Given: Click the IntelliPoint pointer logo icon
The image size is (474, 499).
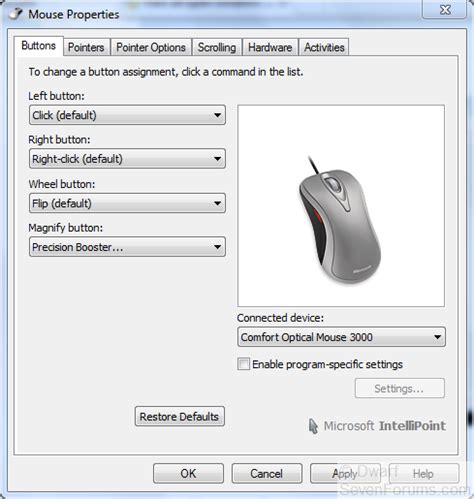Looking at the screenshot, I should point(313,426).
